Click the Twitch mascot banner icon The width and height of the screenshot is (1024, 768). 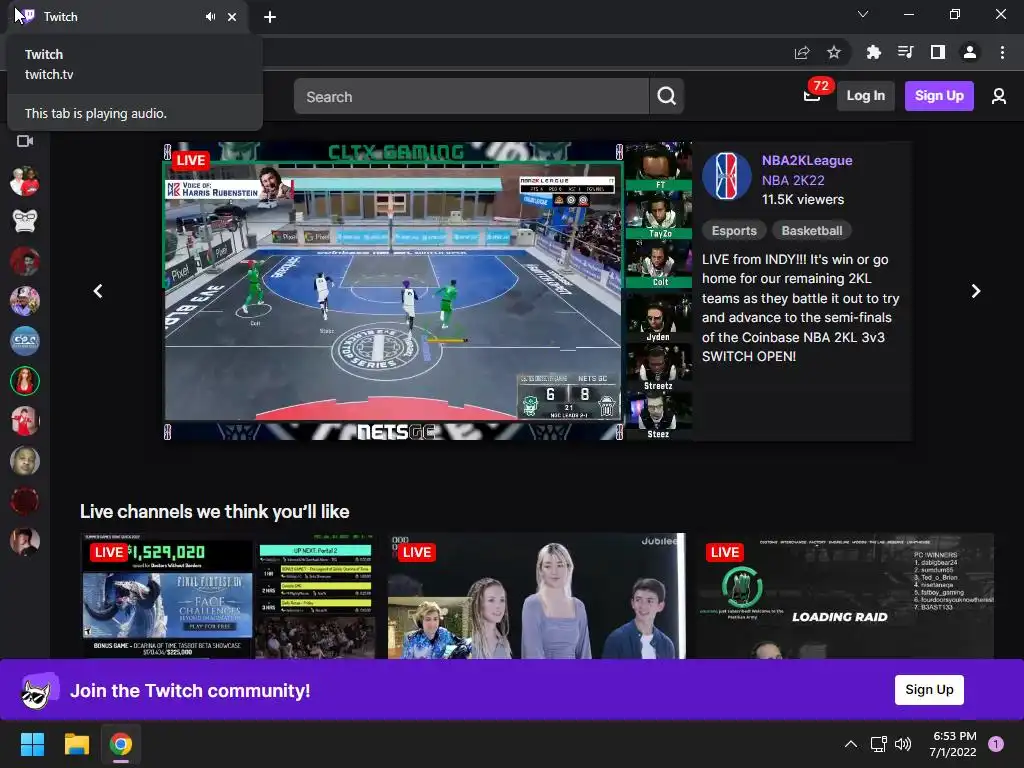coord(38,691)
